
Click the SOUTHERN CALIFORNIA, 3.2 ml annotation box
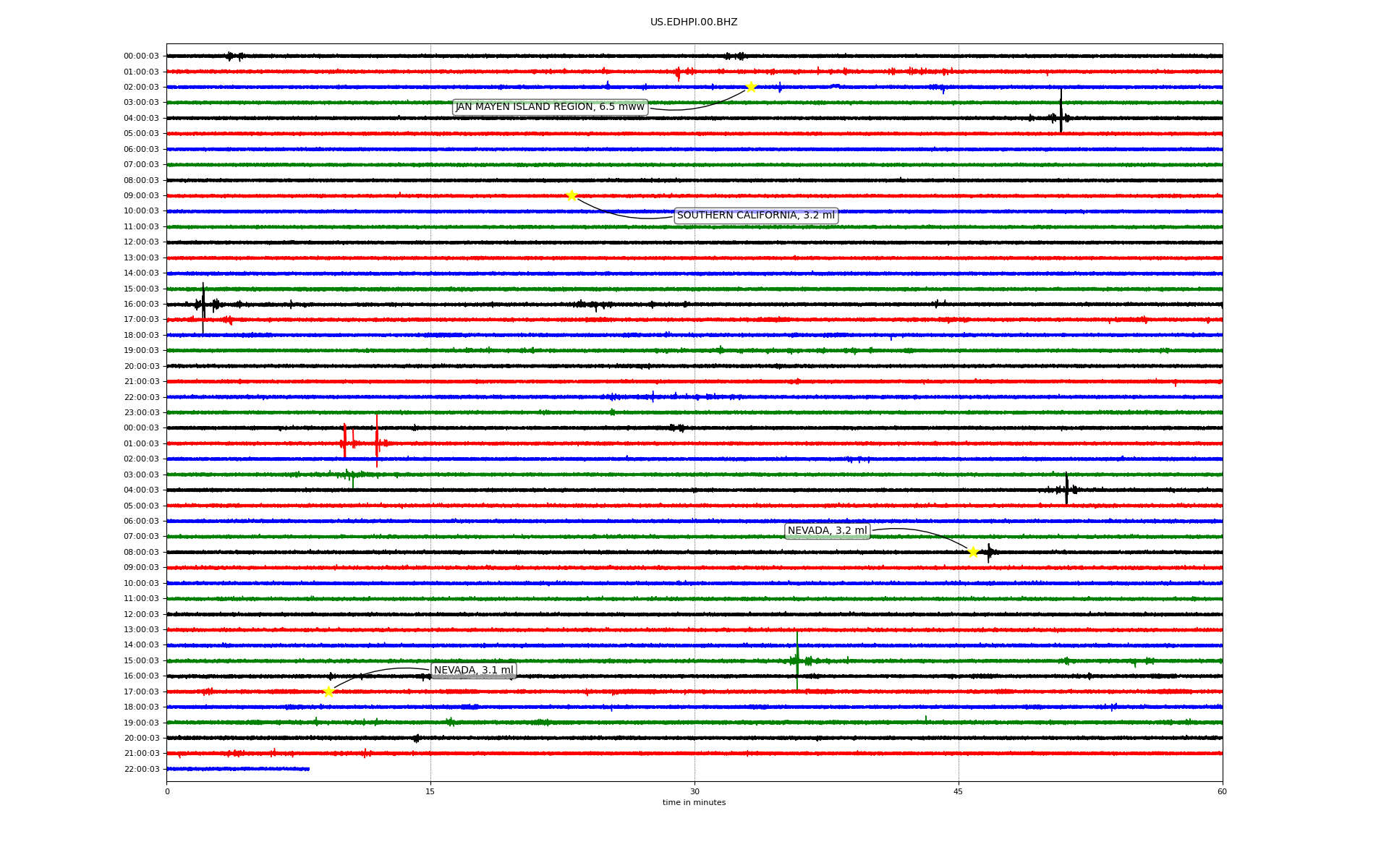[756, 216]
